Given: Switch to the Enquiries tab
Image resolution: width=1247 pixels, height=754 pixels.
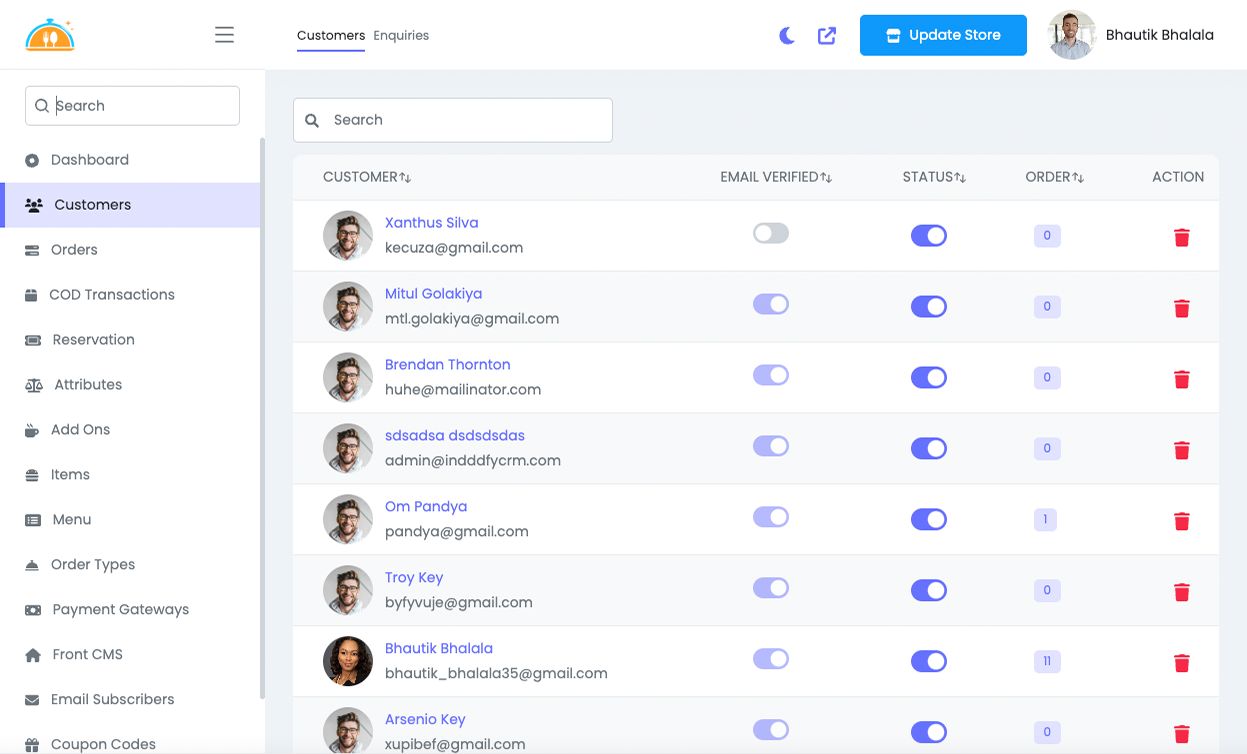Looking at the screenshot, I should [x=401, y=35].
